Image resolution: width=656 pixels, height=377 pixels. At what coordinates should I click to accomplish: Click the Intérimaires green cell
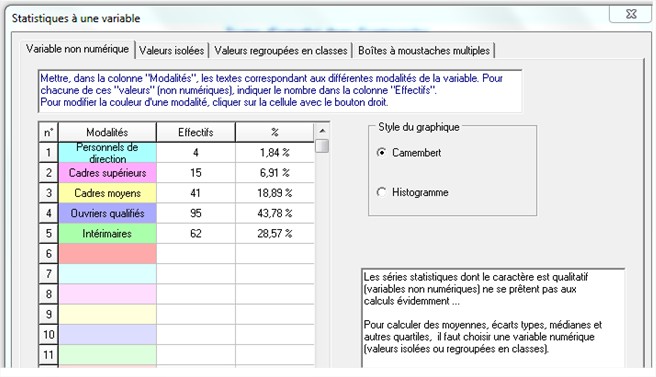click(x=108, y=233)
